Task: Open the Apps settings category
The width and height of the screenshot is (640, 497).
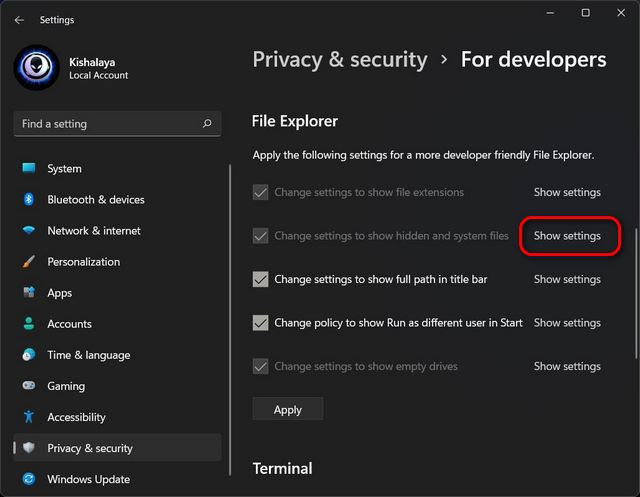Action: 118,293
